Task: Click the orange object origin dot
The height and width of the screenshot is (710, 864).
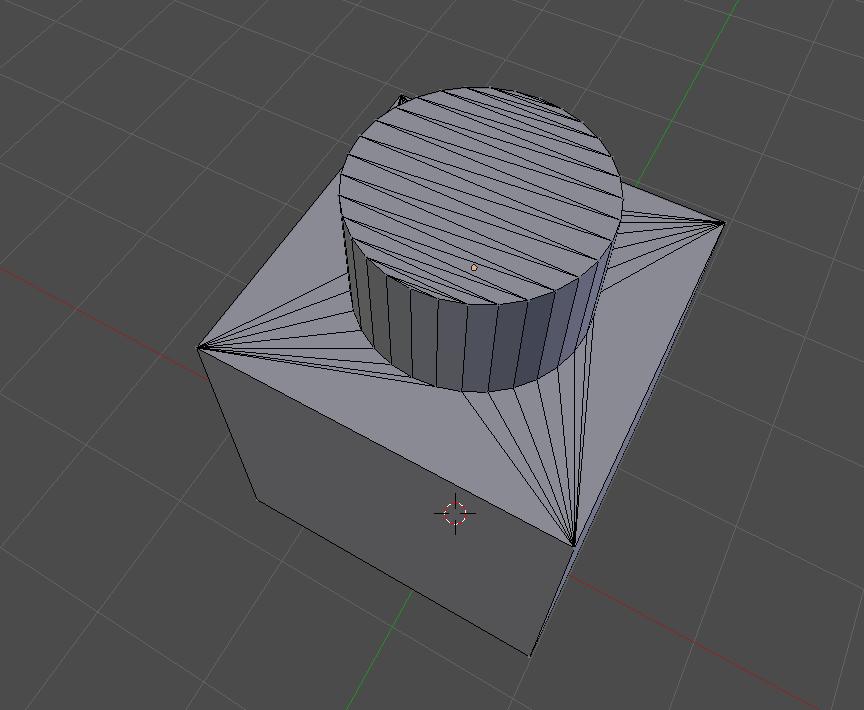Action: 474,268
